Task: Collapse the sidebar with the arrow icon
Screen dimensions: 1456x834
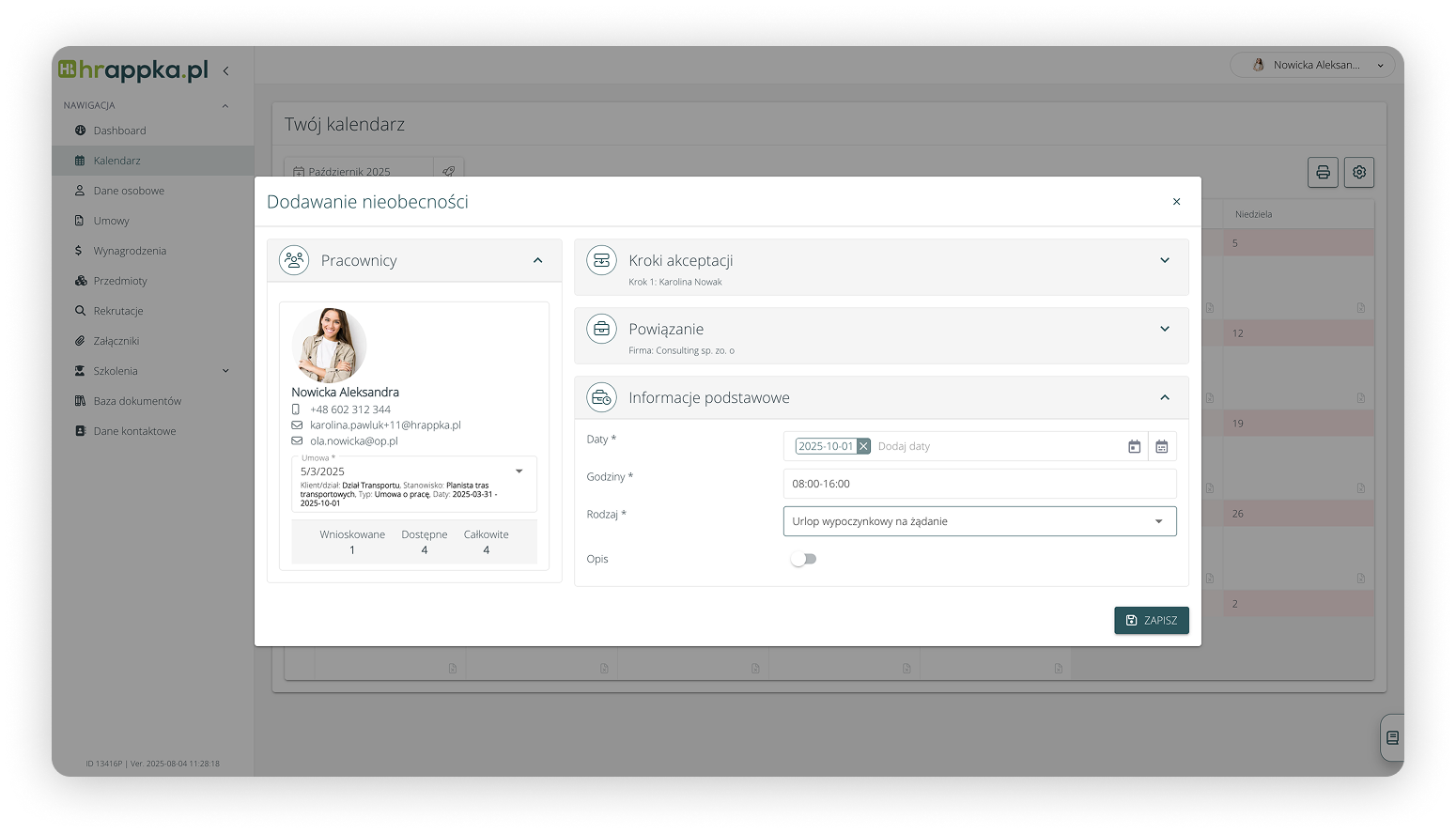Action: (x=225, y=70)
